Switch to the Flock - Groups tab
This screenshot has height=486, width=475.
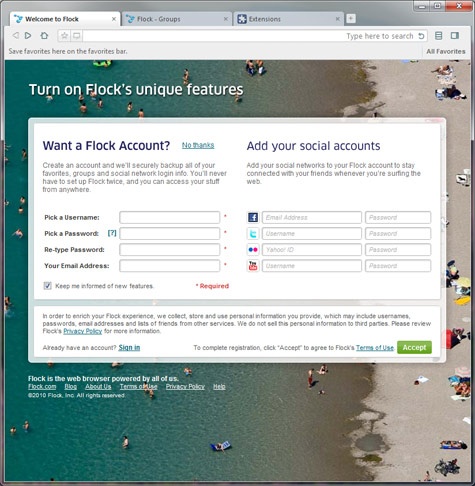177,19
